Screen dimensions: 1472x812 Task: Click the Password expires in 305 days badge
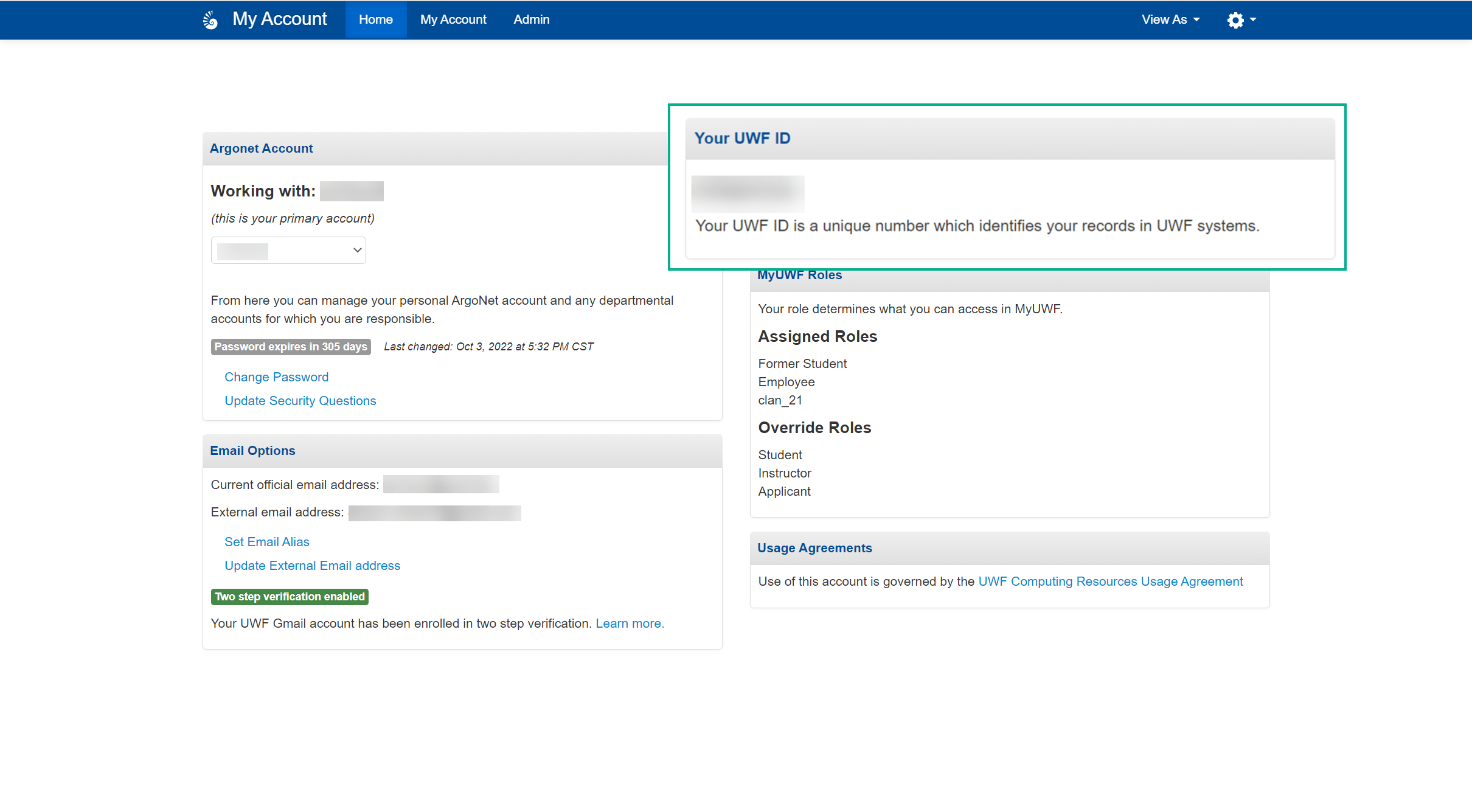[x=291, y=347]
